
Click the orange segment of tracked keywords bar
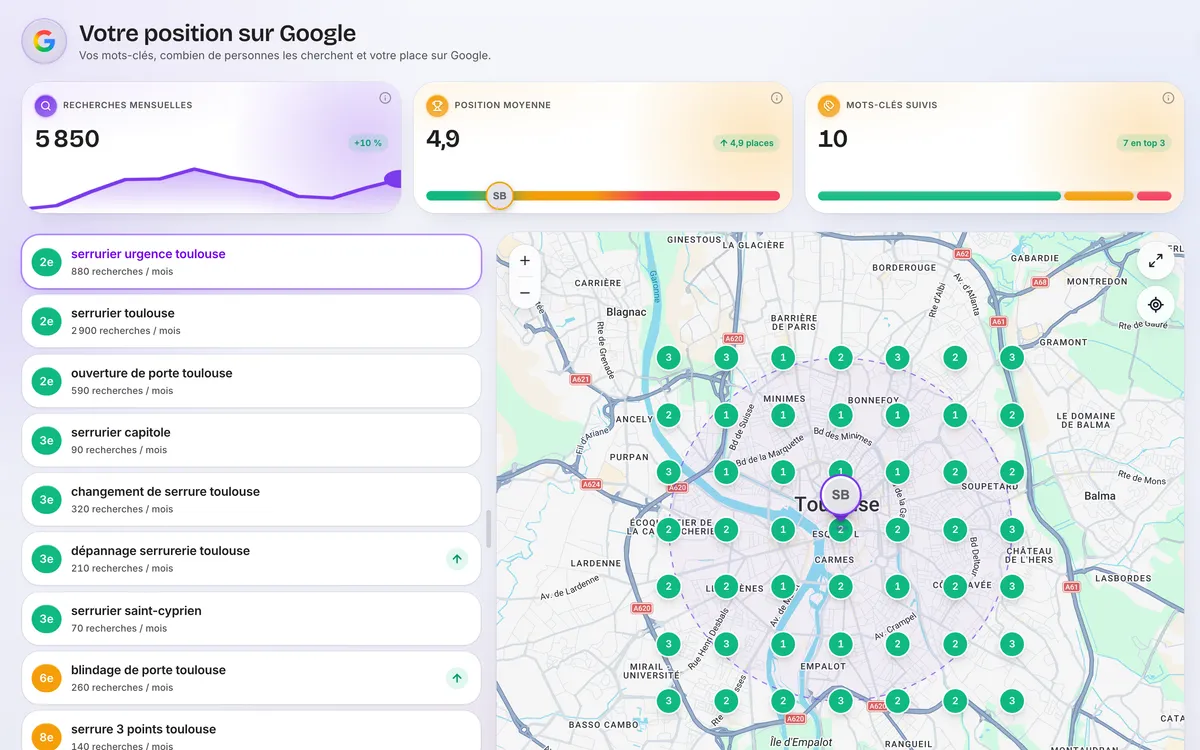tap(1099, 196)
